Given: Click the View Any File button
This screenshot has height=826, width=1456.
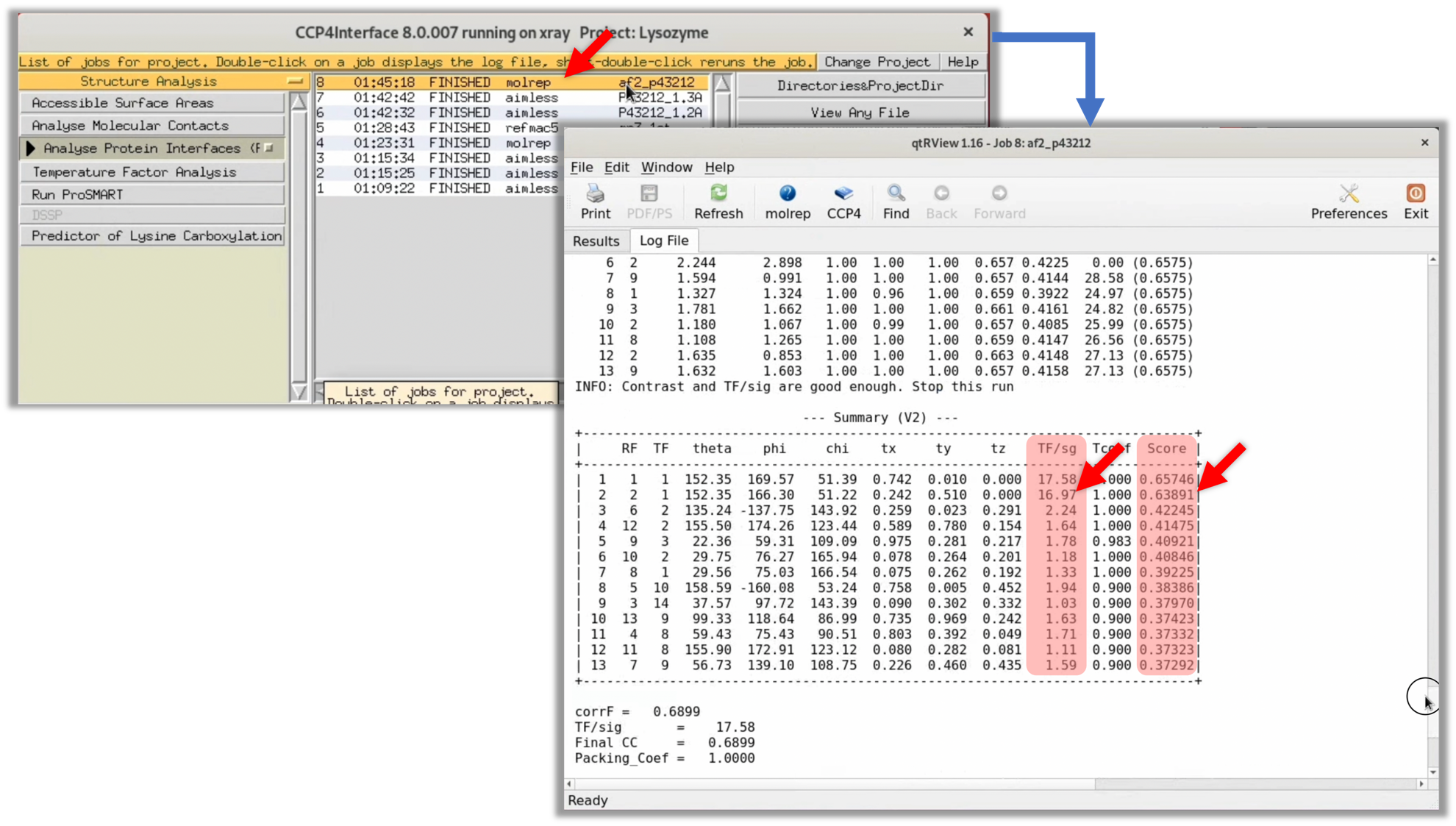Looking at the screenshot, I should pos(860,113).
